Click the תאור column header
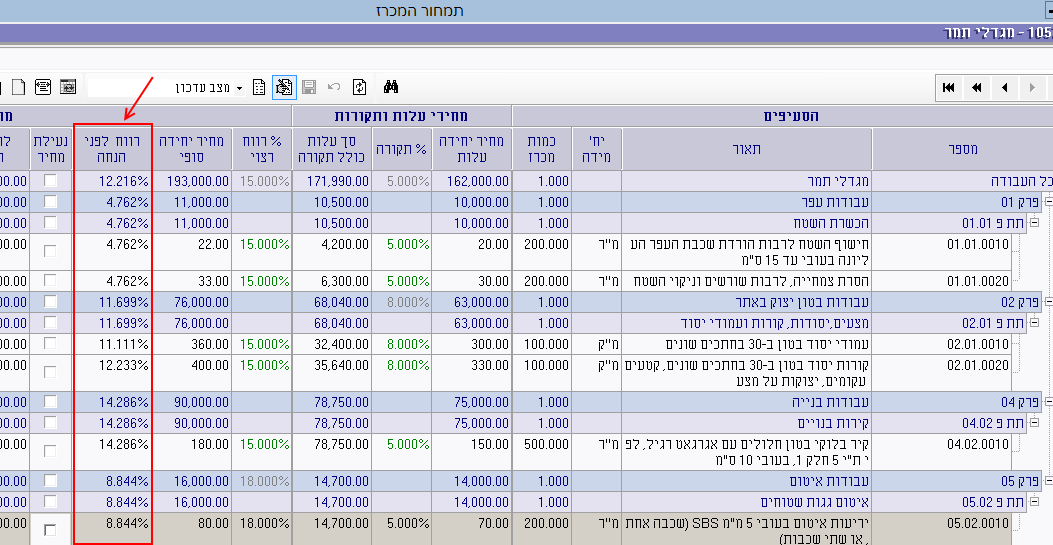 pyautogui.click(x=747, y=149)
